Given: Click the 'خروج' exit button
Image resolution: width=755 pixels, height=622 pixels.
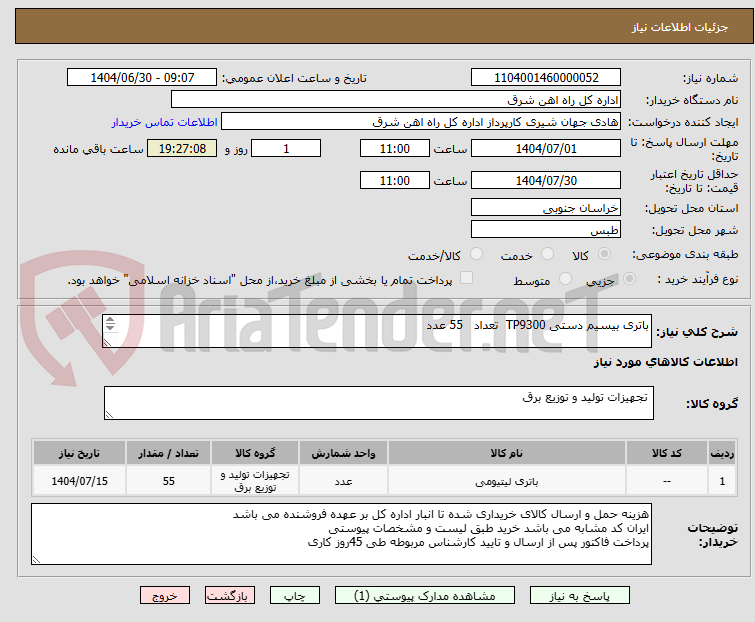Looking at the screenshot, I should pyautogui.click(x=165, y=596).
